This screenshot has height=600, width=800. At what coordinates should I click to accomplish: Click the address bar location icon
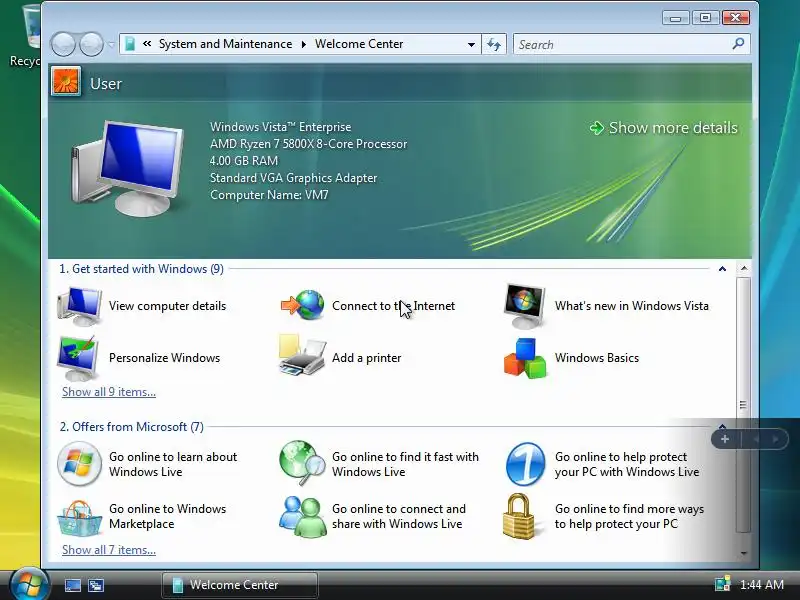click(x=130, y=44)
